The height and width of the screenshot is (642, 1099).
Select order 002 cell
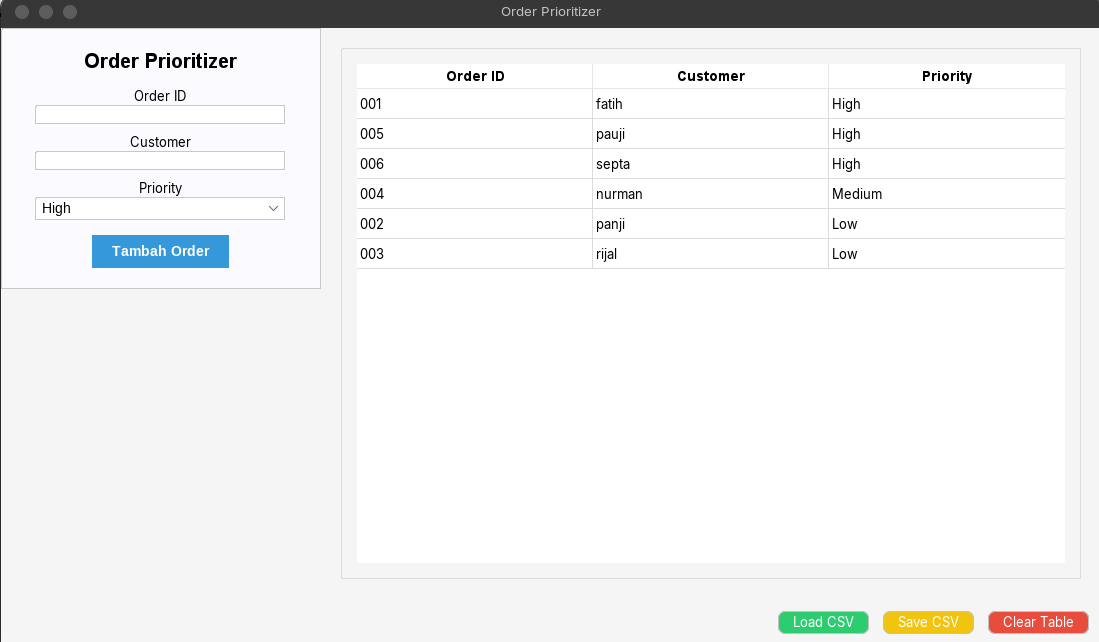pyautogui.click(x=475, y=224)
